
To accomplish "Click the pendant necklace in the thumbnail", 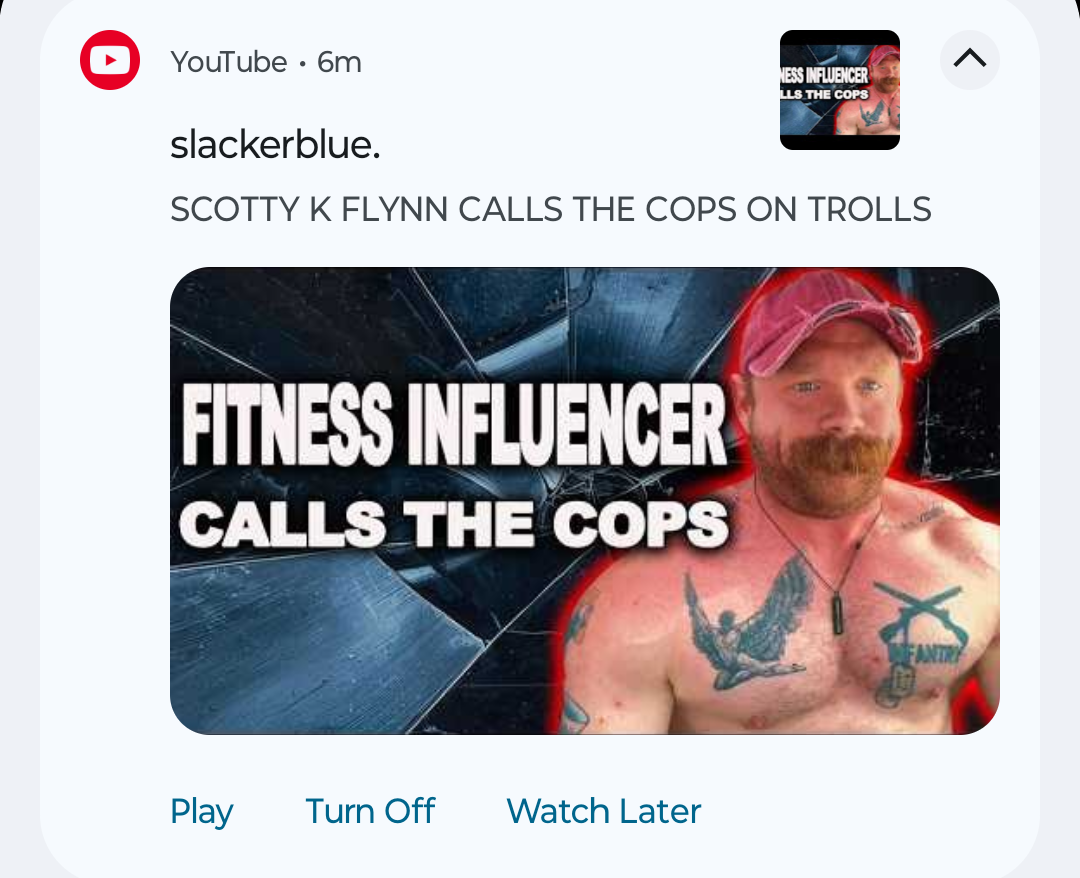I will [x=836, y=614].
